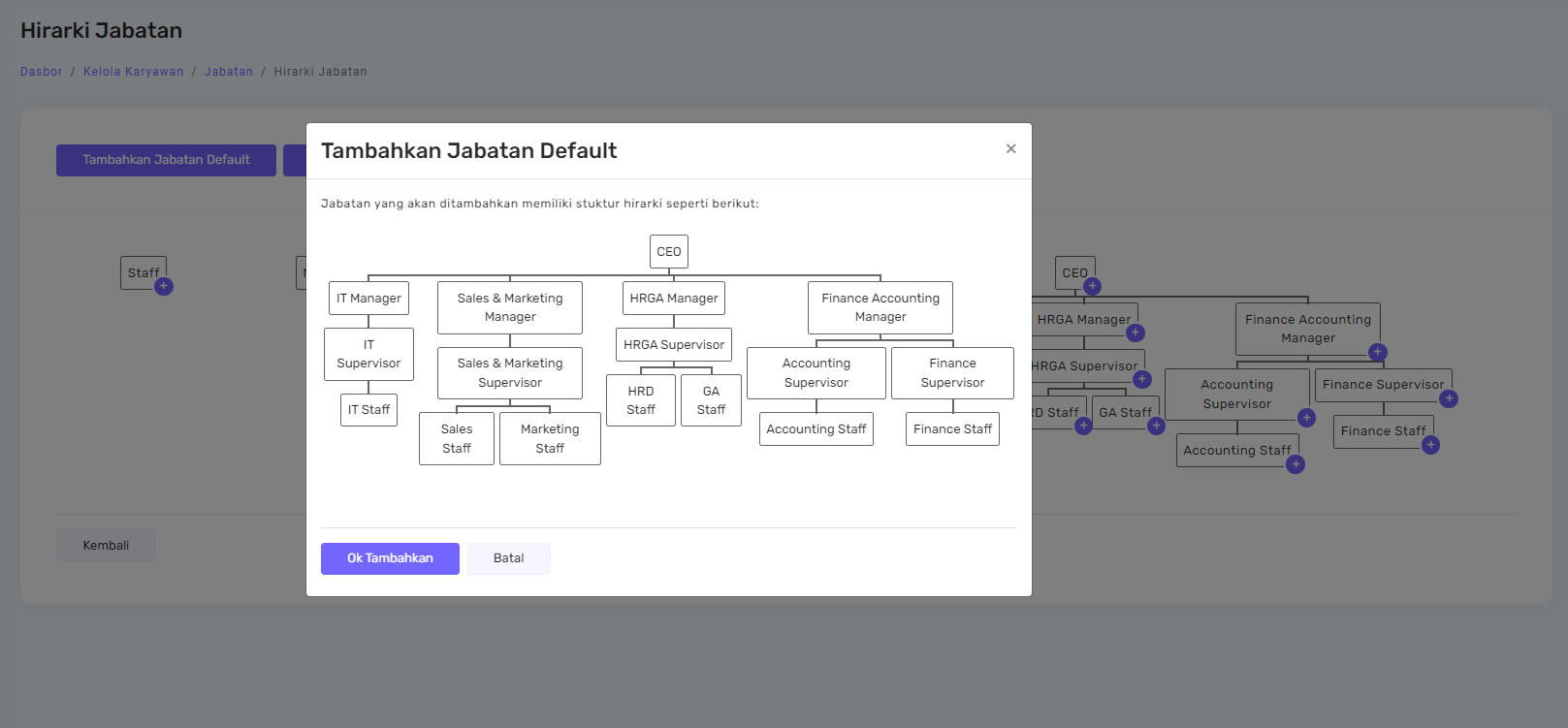
Task: Open the Dasbor breadcrumb link
Action: 41,72
